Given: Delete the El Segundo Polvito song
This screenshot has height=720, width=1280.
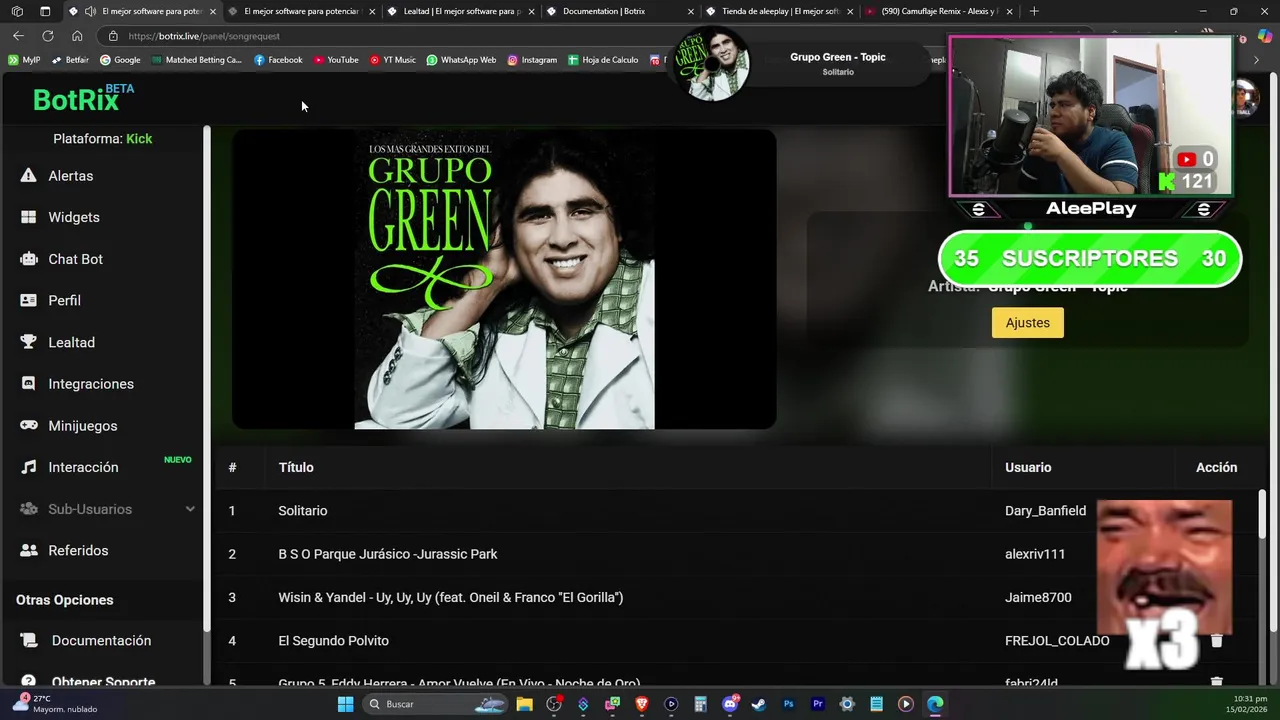Looking at the screenshot, I should pos(1216,641).
